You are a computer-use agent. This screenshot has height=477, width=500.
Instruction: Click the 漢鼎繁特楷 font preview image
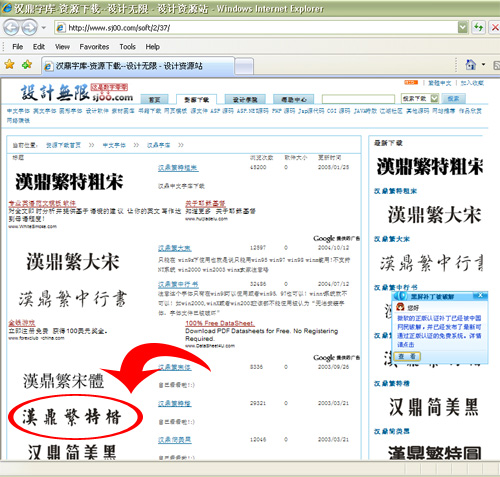71,417
